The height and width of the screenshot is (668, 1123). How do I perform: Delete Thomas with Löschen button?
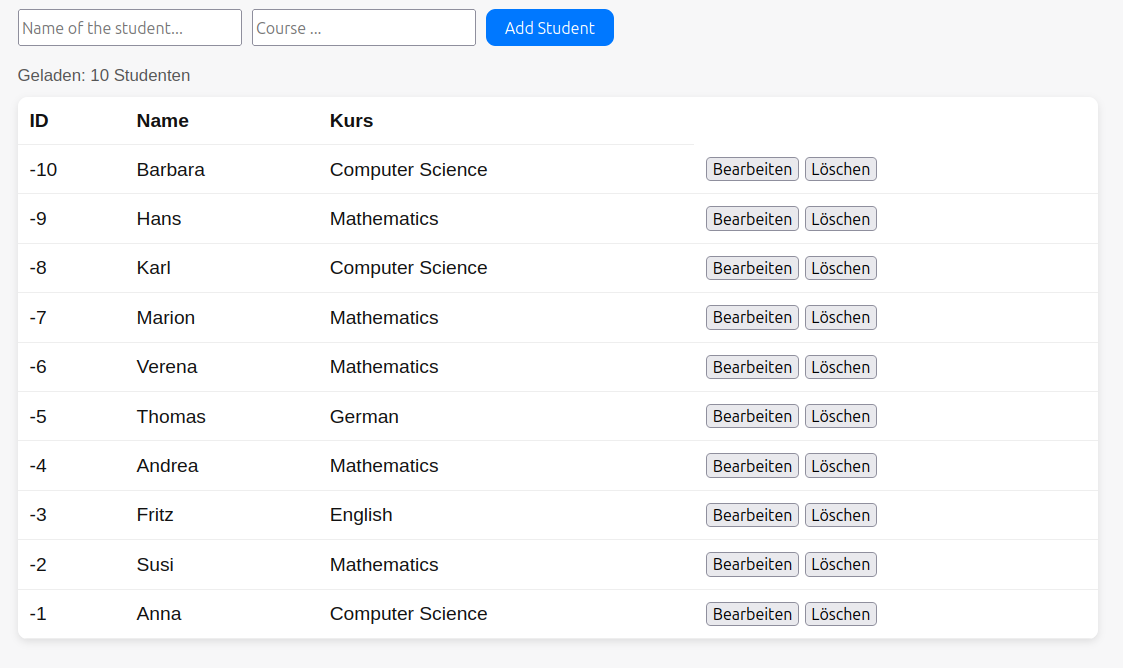point(840,416)
